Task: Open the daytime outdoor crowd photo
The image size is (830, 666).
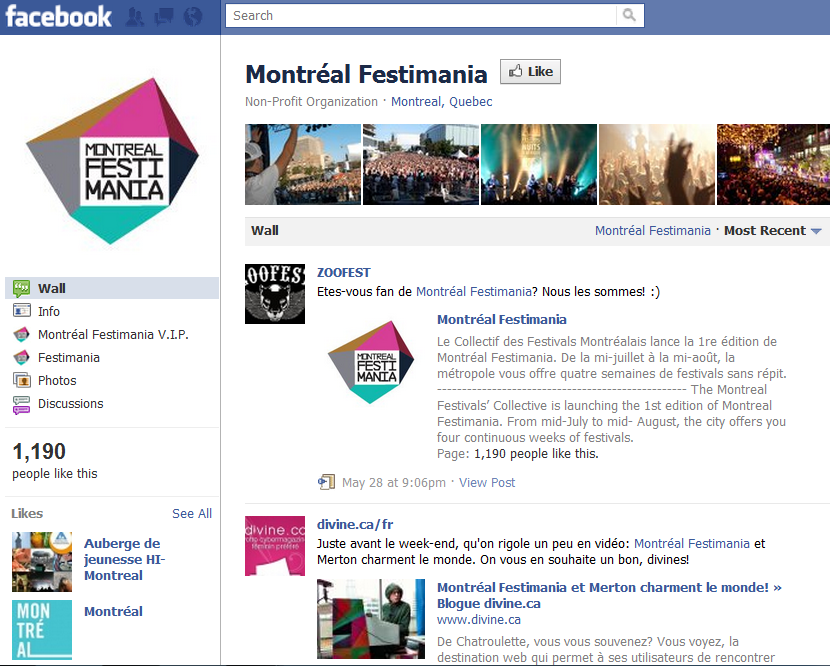Action: point(421,164)
